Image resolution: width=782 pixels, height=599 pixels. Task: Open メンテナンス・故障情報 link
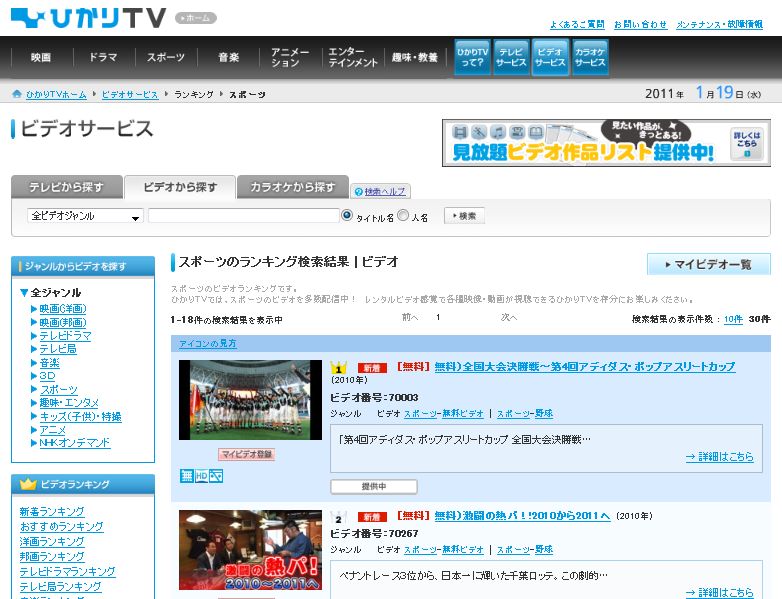tap(719, 24)
